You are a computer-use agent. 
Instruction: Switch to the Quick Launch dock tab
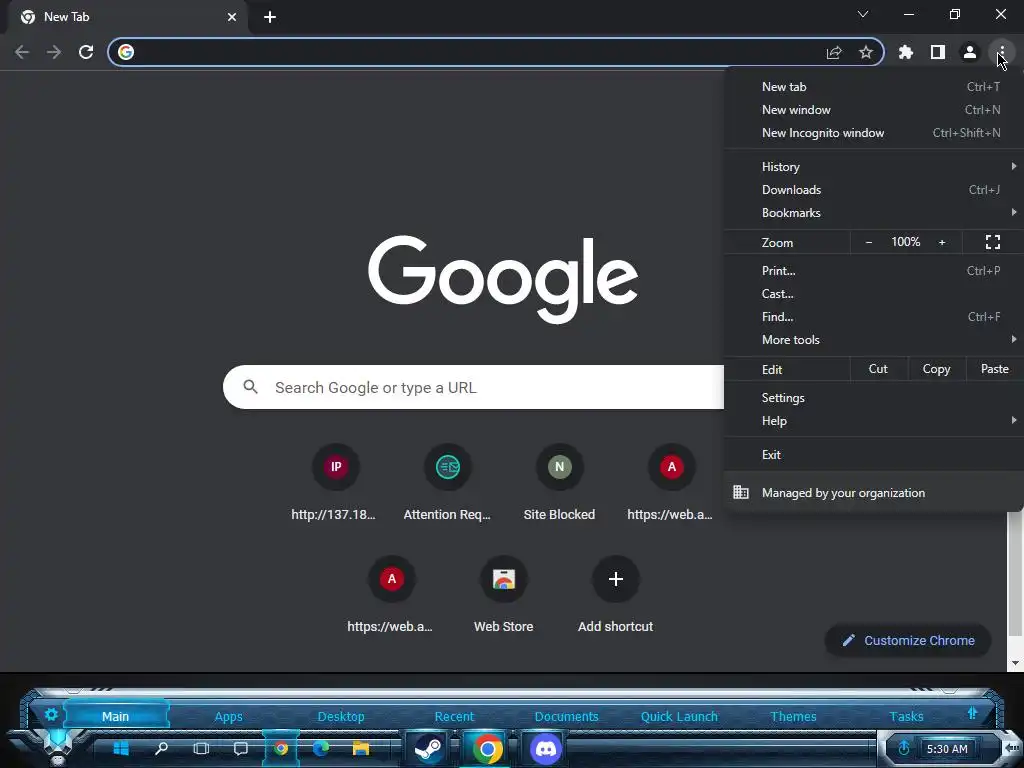pyautogui.click(x=679, y=716)
